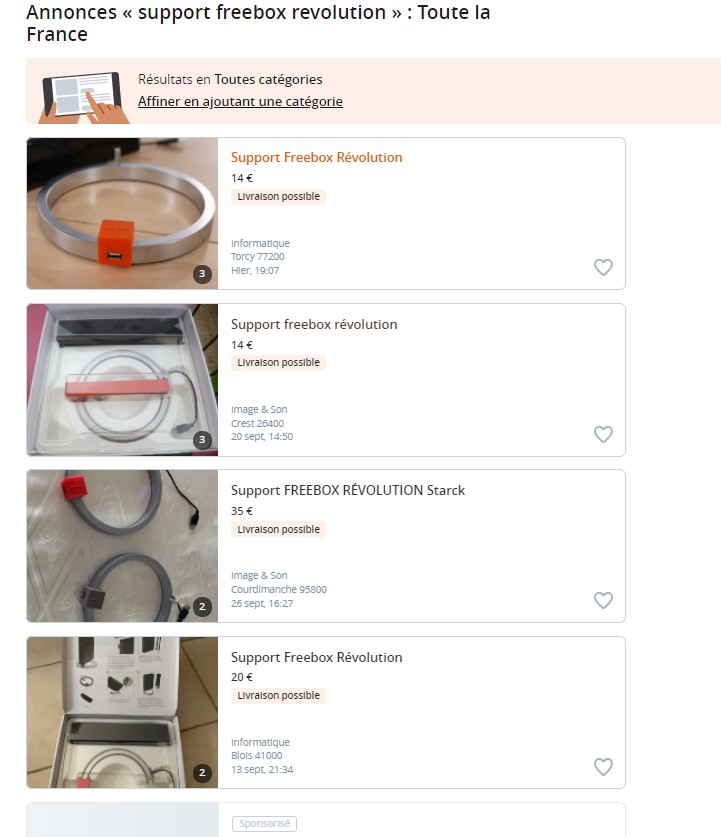Open "Support FREEBOX RÉVOLUTION Starck" listing title
Screen dimensions: 721x837
coord(348,490)
